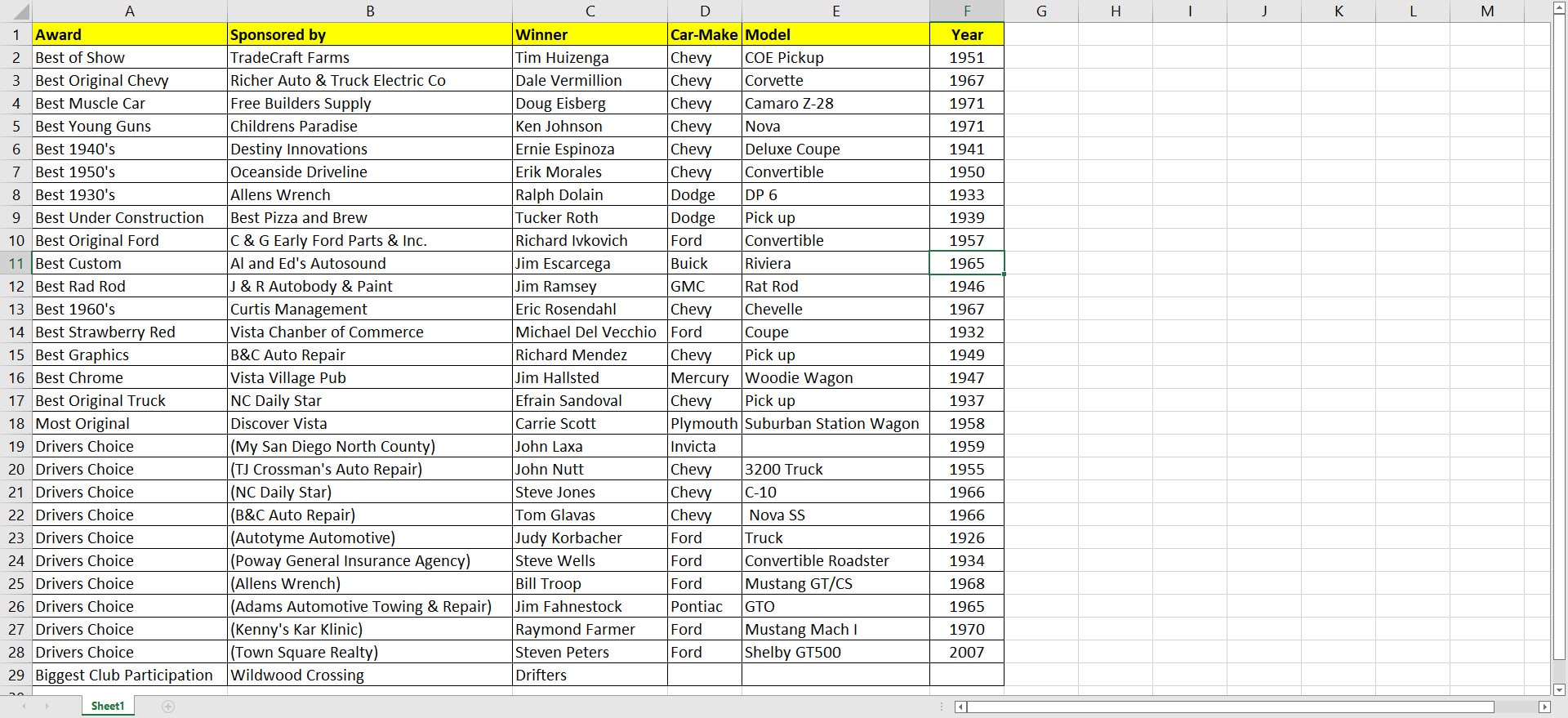Select cell 'Judy Korbacher'

pyautogui.click(x=590, y=537)
